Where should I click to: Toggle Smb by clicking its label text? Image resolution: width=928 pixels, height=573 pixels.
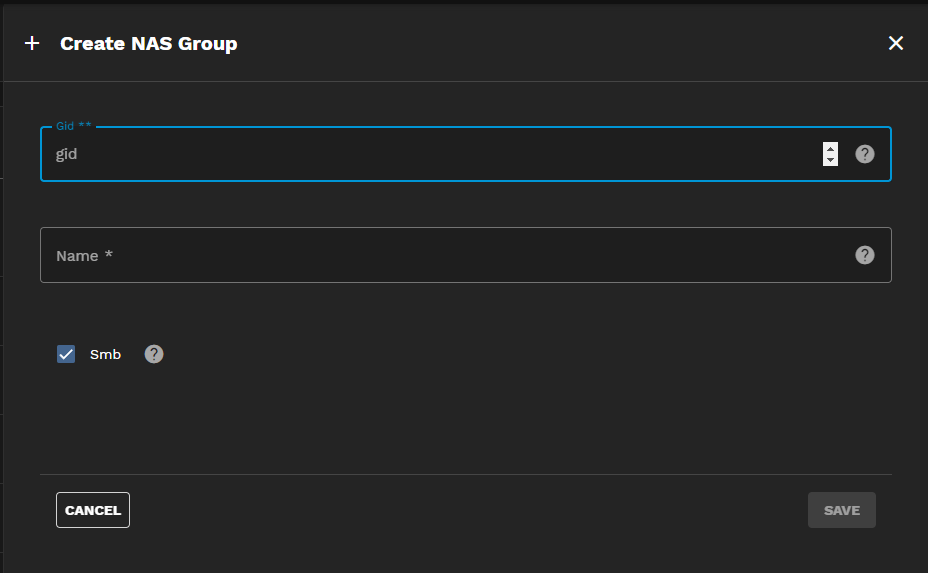[105, 354]
